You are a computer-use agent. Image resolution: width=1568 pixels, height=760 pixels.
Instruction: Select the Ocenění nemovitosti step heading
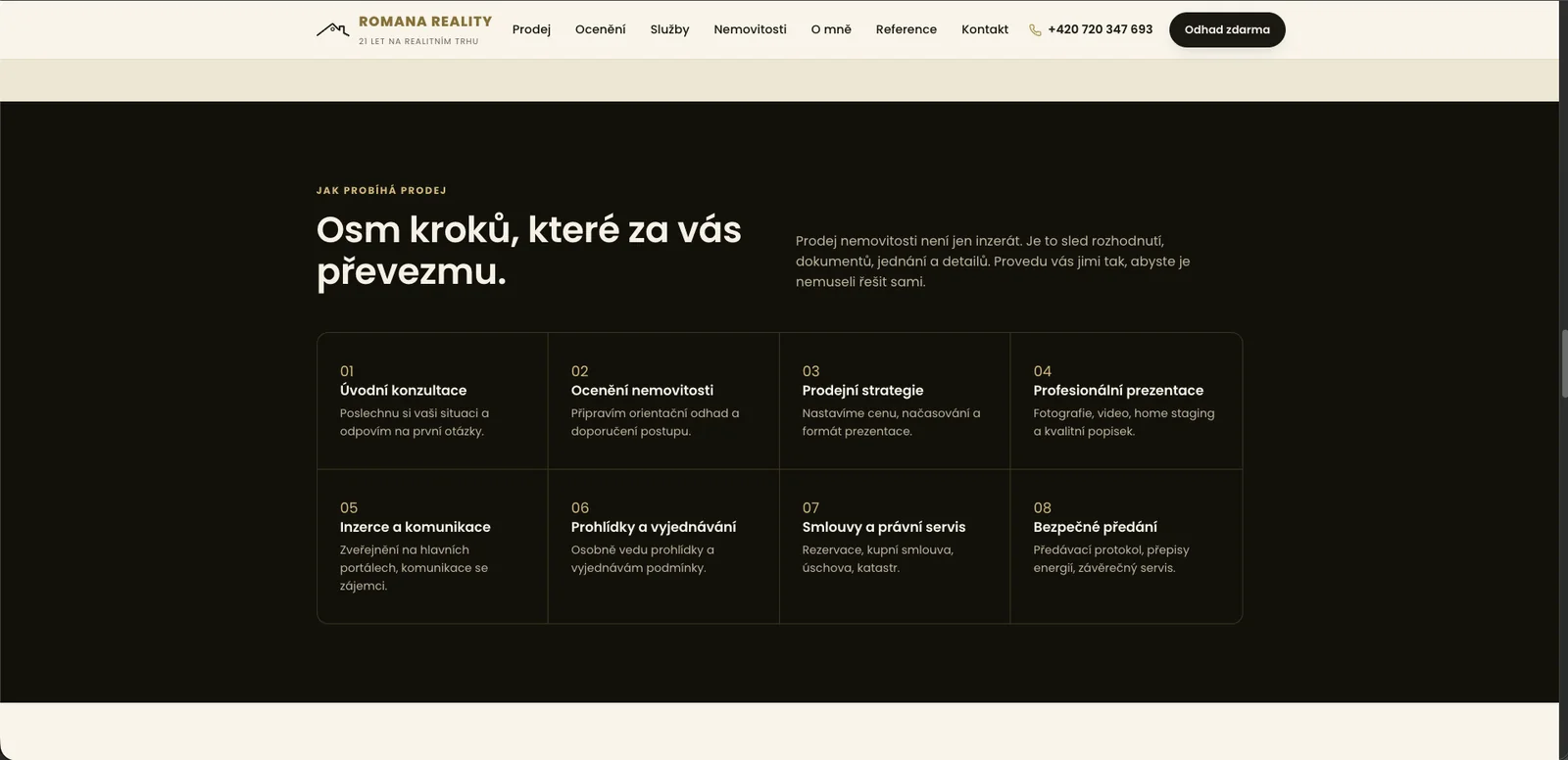pyautogui.click(x=642, y=390)
